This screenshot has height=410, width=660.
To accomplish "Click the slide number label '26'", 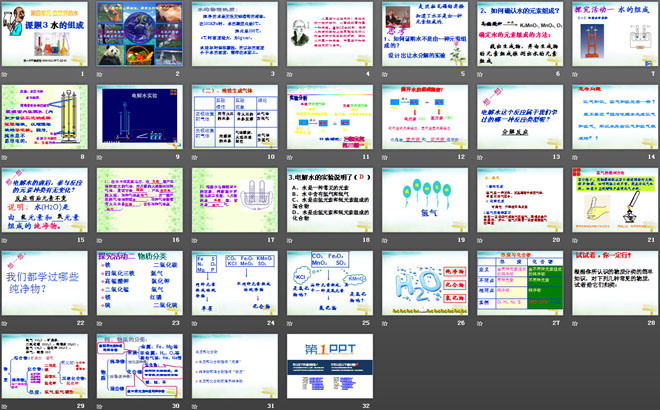I will click(x=461, y=323).
